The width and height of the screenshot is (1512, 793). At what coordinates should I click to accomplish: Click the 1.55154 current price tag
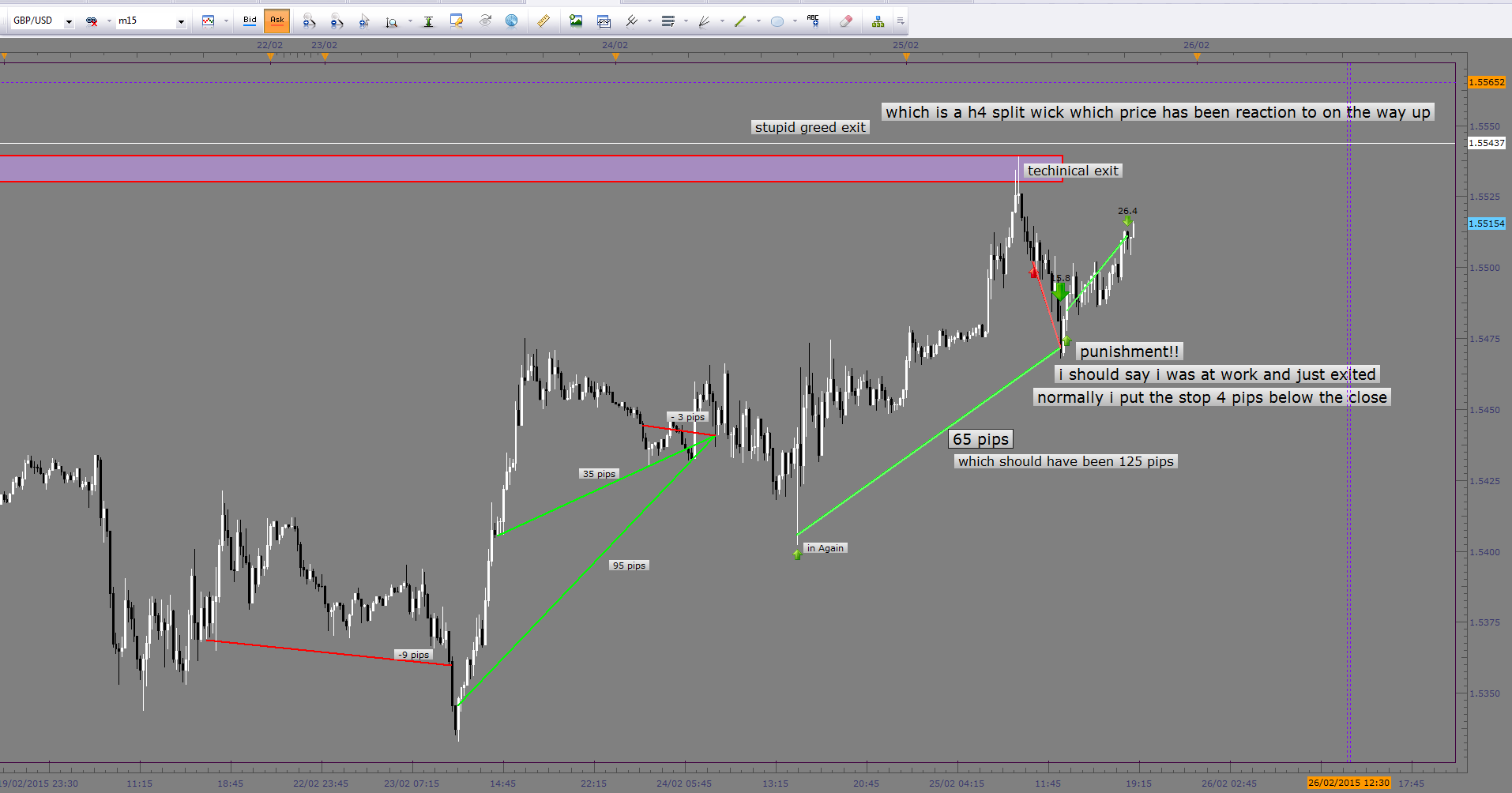pyautogui.click(x=1487, y=224)
